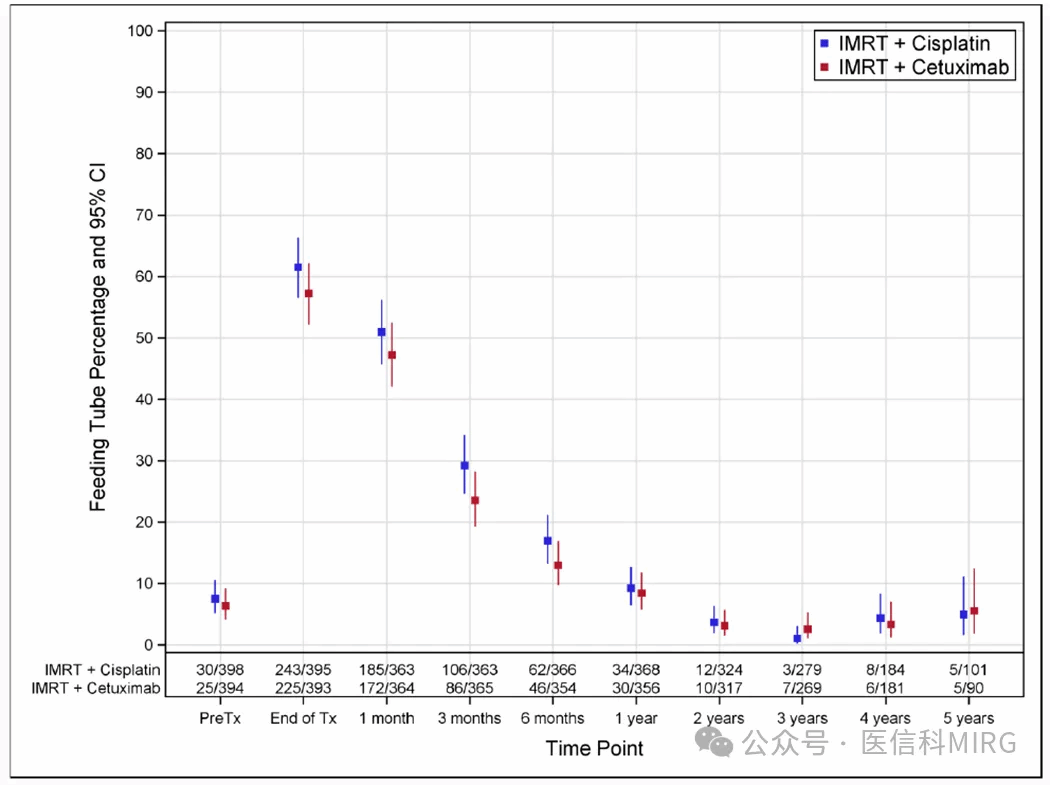The height and width of the screenshot is (785, 1050).
Task: Select the "End of Tx" x-axis label
Action: [303, 718]
